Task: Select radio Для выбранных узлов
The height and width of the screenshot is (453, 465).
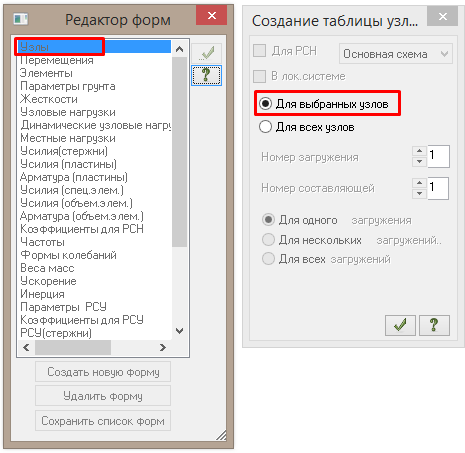Action: pyautogui.click(x=265, y=104)
